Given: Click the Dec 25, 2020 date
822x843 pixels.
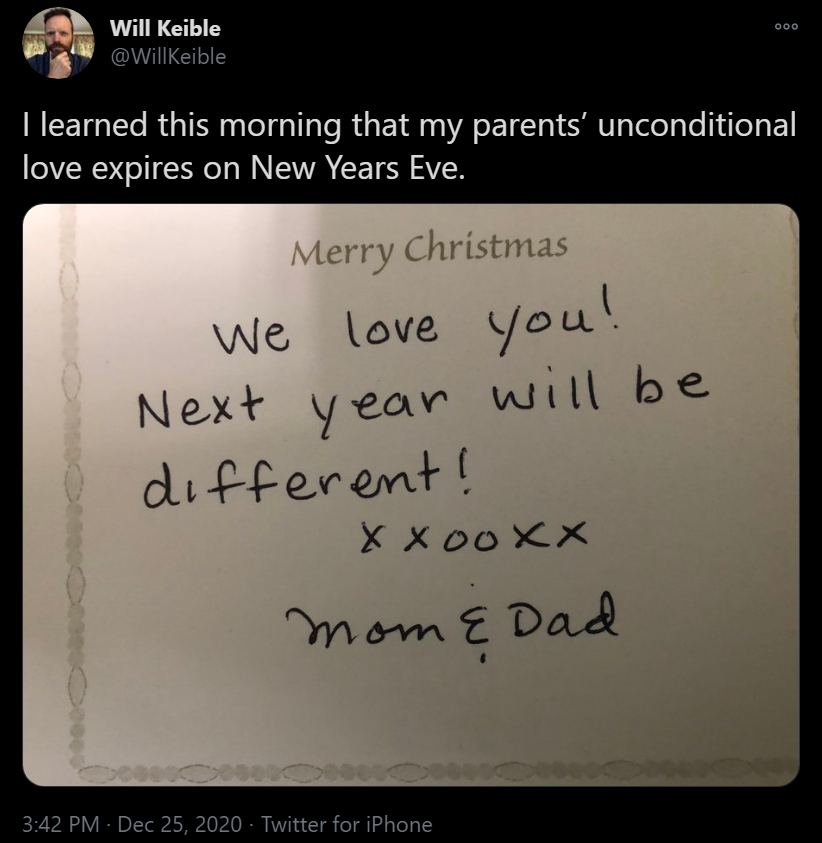Looking at the screenshot, I should tap(180, 825).
